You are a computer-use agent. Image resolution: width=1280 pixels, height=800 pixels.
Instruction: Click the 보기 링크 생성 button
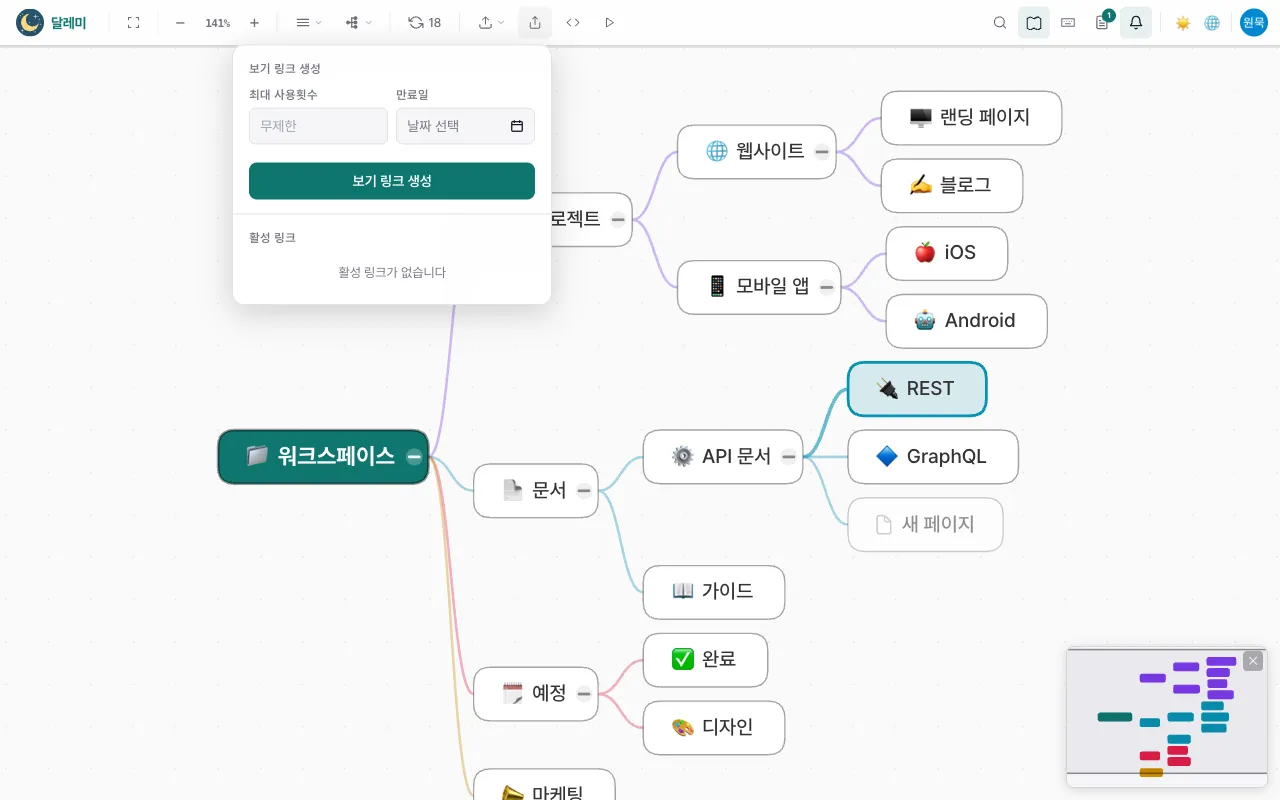pos(392,181)
